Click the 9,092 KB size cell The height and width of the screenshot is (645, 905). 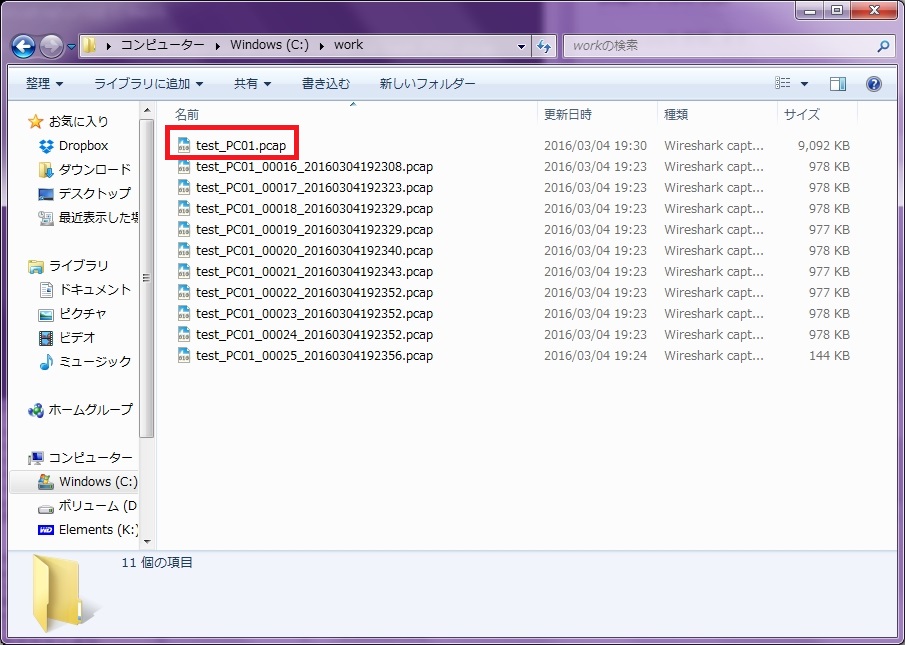tap(824, 146)
